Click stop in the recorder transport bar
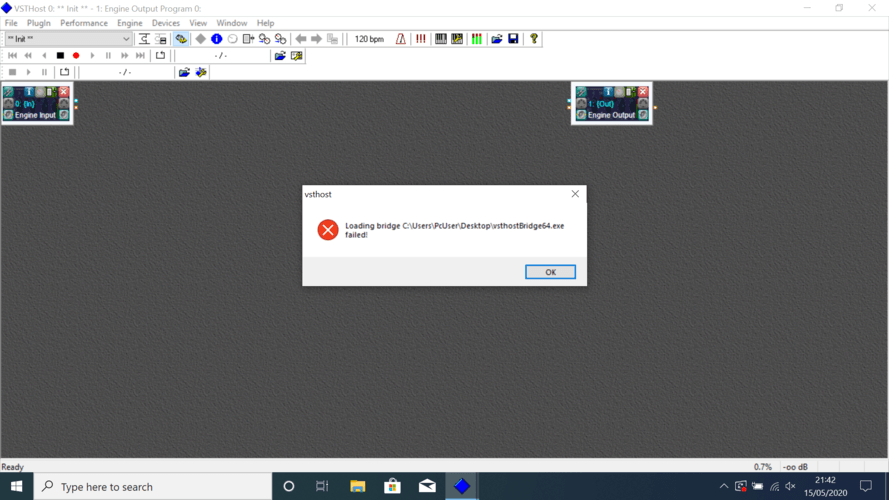The height and width of the screenshot is (500, 889). pyautogui.click(x=12, y=72)
